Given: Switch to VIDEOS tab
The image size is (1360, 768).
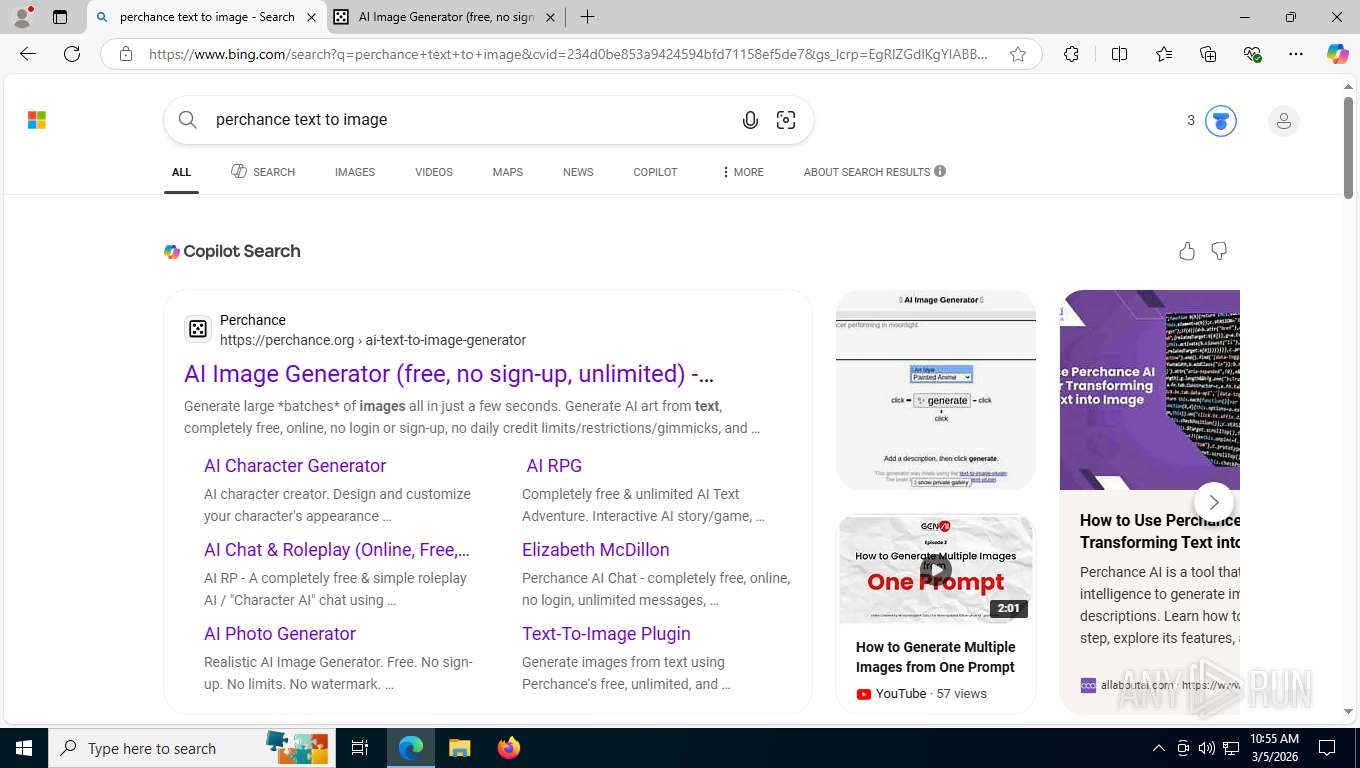Looking at the screenshot, I should (434, 172).
